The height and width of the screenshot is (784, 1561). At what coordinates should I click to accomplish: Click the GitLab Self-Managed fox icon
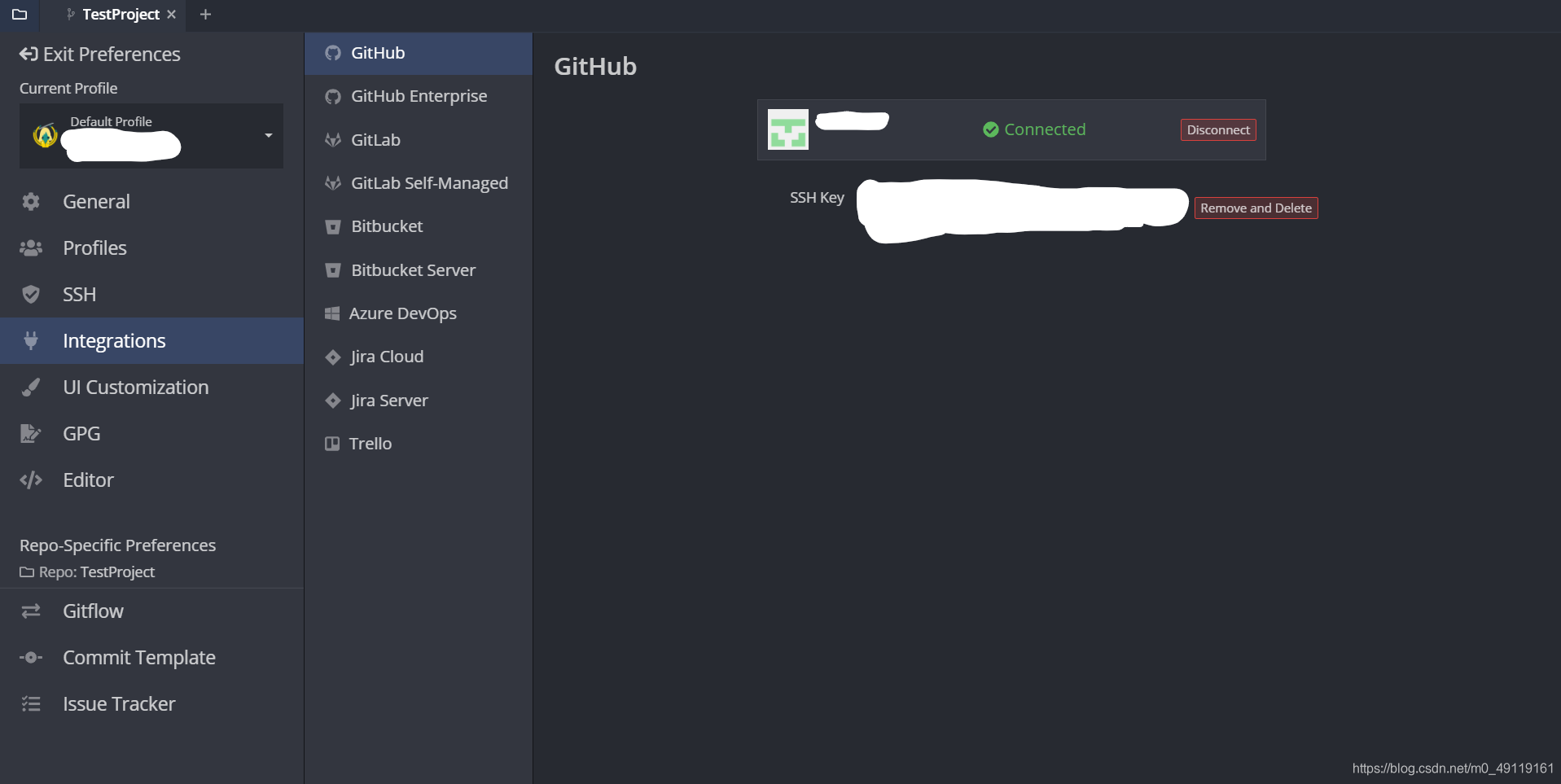coord(332,183)
